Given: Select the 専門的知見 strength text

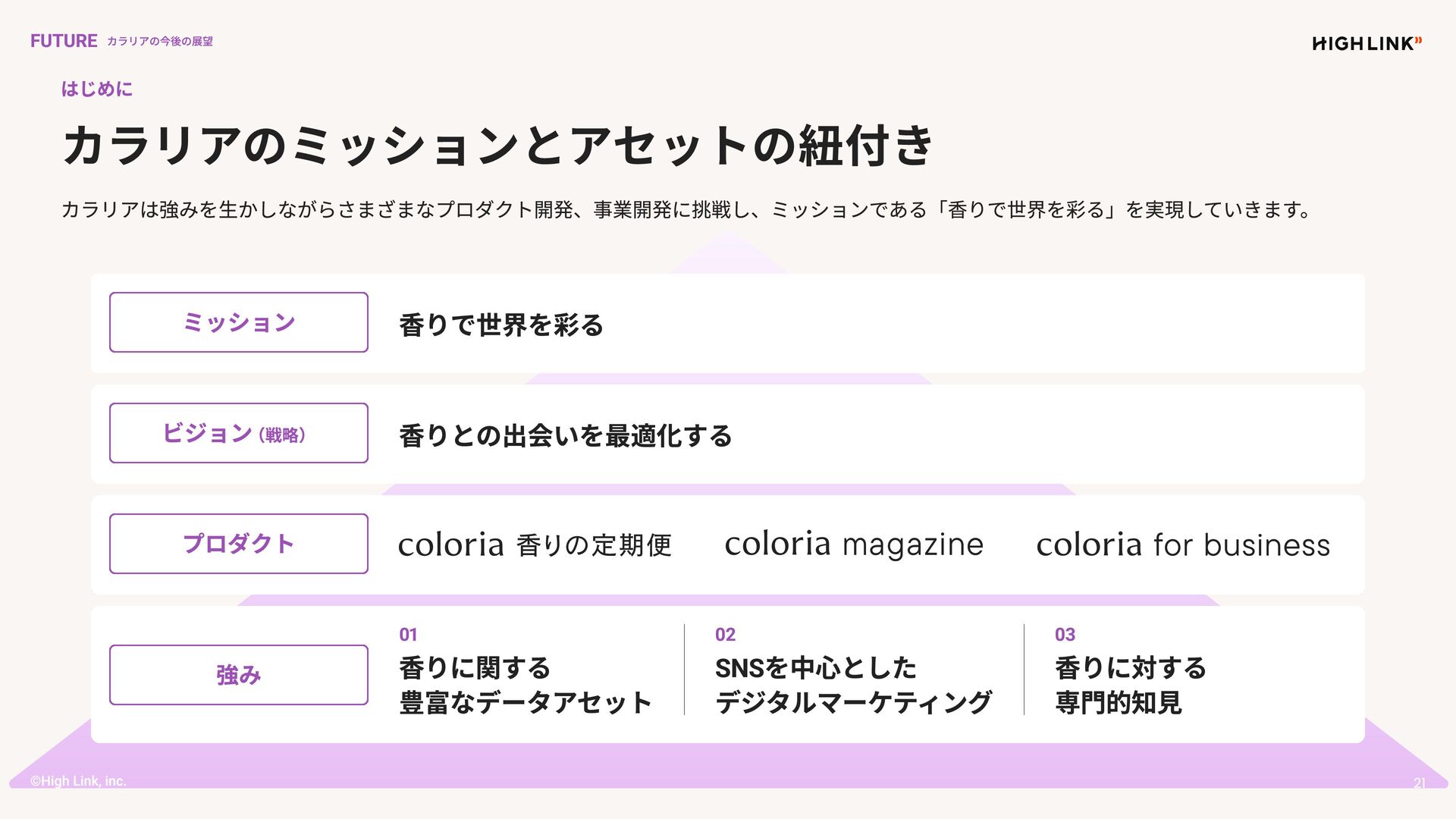Looking at the screenshot, I should point(1118,703).
